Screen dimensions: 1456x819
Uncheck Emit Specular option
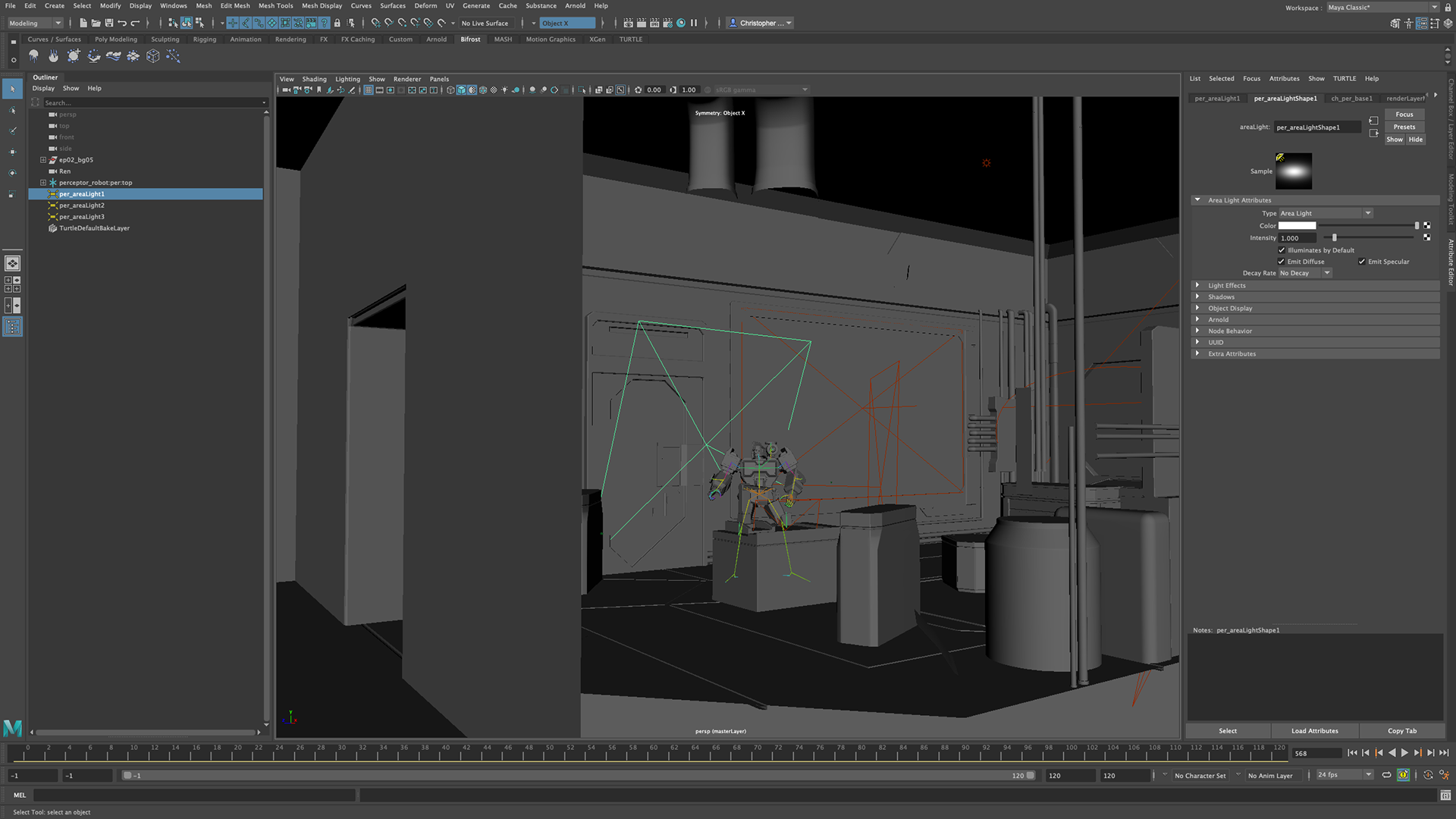click(x=1362, y=262)
